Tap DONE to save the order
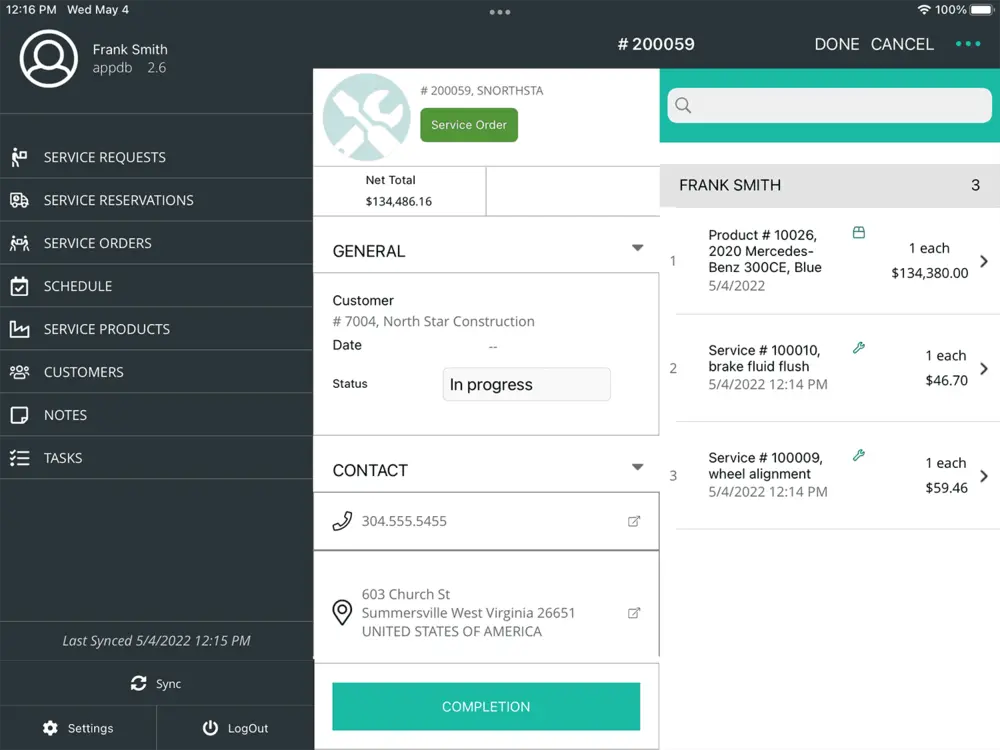 tap(837, 44)
